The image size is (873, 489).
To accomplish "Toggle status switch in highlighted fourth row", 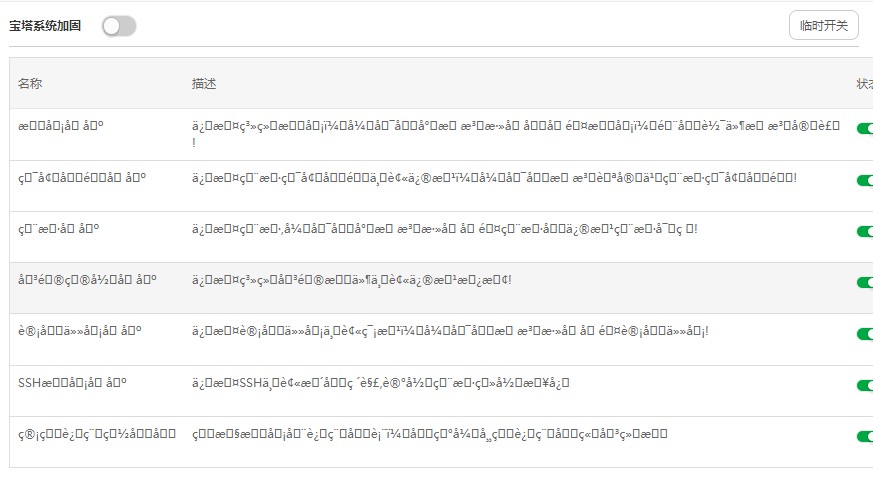I will [x=865, y=283].
